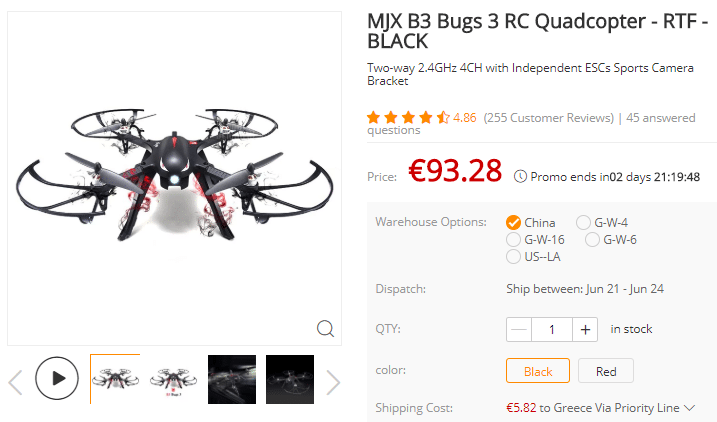This screenshot has width=717, height=422.
Task: Increase quantity with the plus button
Action: [585, 329]
